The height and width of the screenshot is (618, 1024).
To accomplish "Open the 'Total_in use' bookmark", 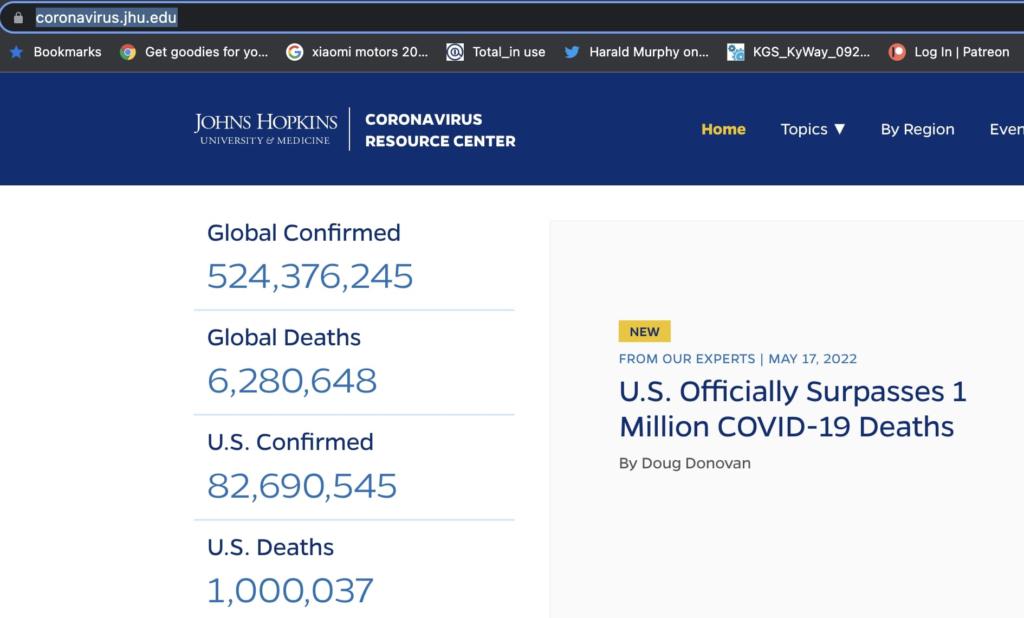I will (x=509, y=52).
